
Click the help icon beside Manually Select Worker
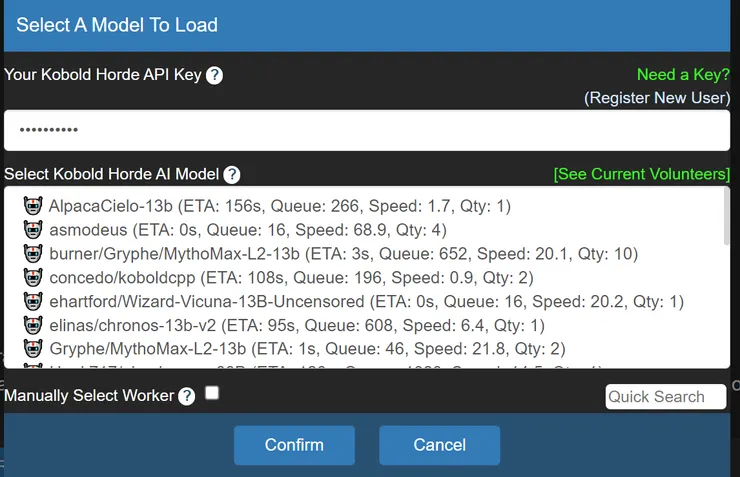tap(187, 396)
